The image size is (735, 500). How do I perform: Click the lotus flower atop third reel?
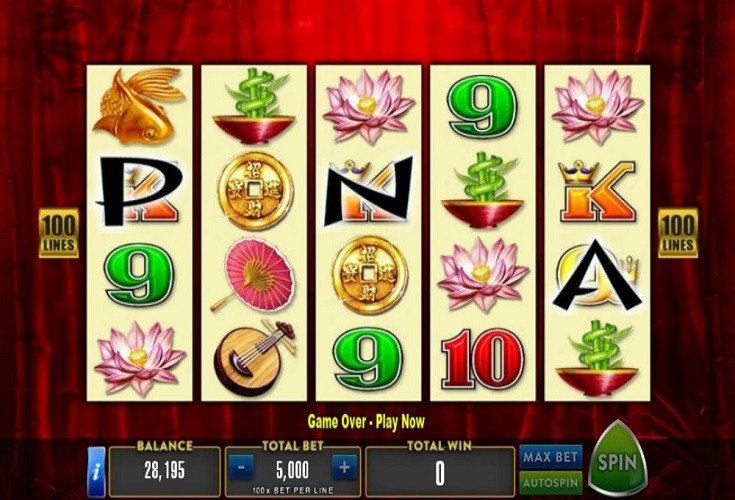tap(368, 106)
